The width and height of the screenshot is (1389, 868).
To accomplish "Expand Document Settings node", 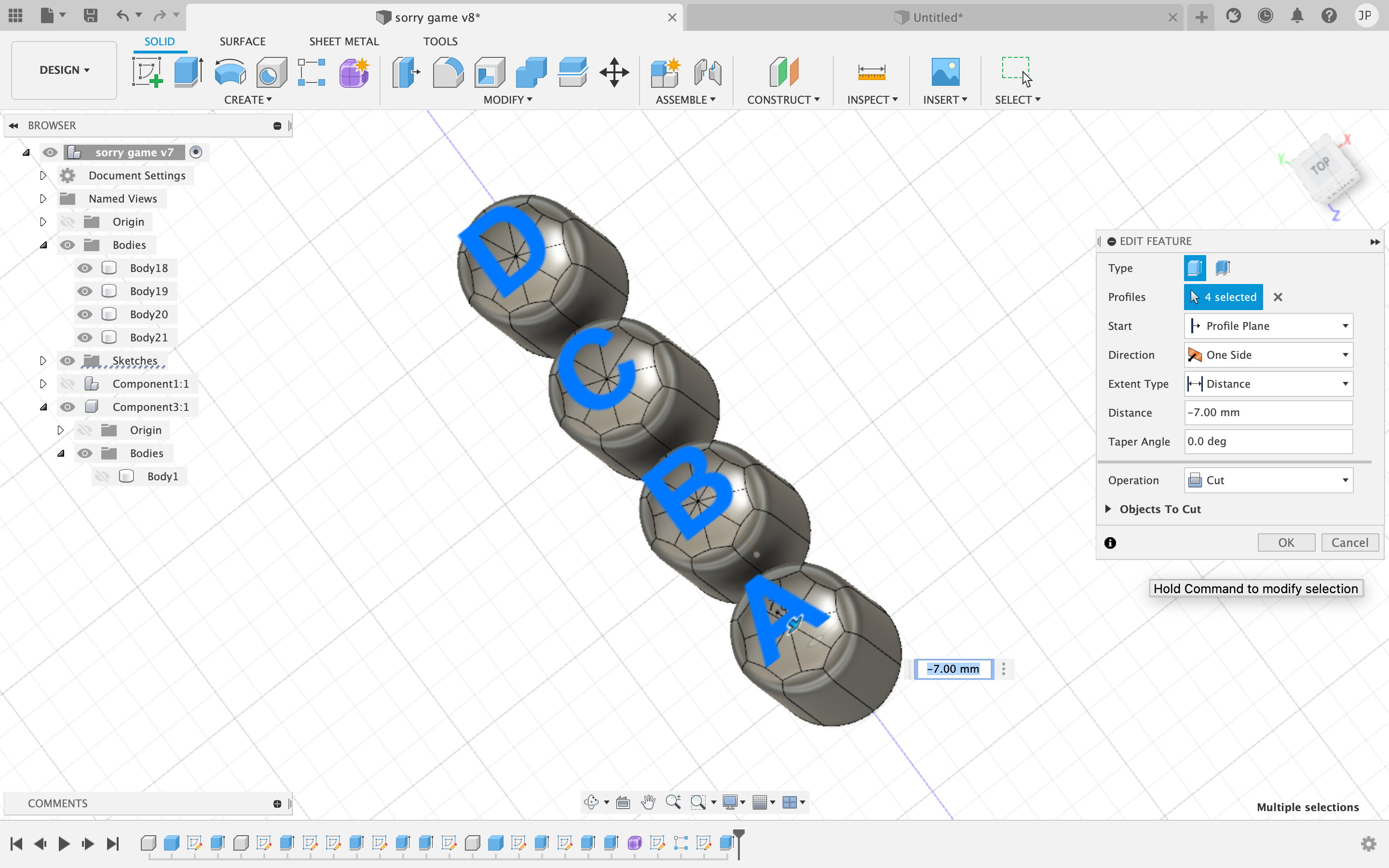I will (42, 176).
